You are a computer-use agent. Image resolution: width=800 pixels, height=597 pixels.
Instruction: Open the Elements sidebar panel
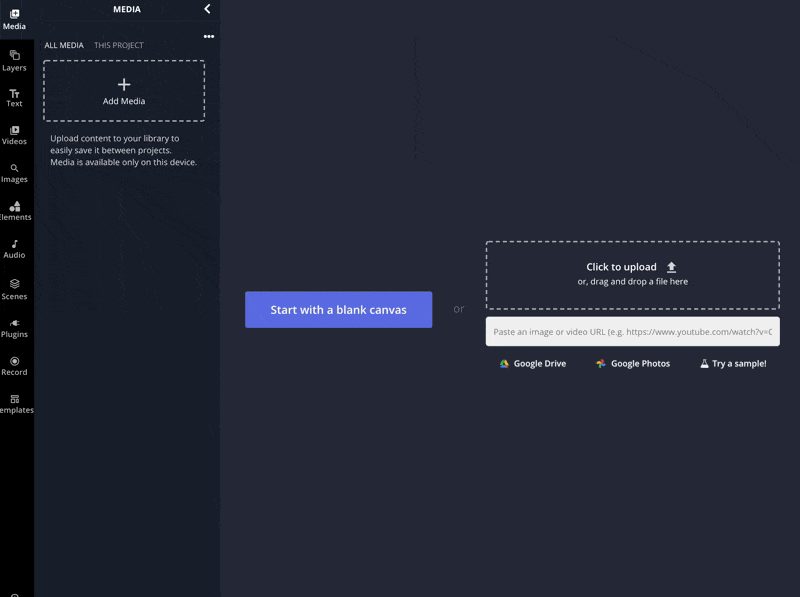pos(14,210)
